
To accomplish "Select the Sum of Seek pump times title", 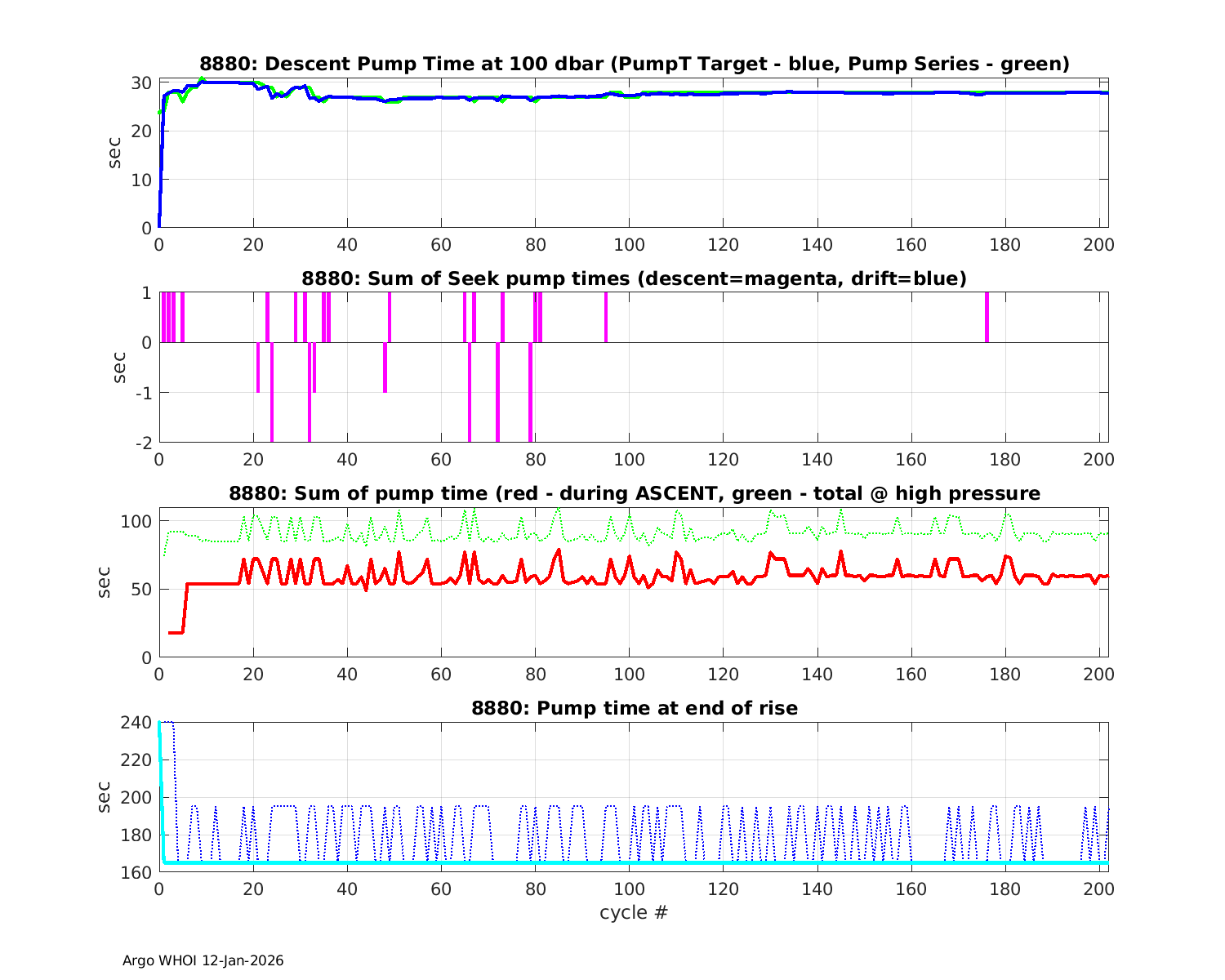I will (634, 278).
